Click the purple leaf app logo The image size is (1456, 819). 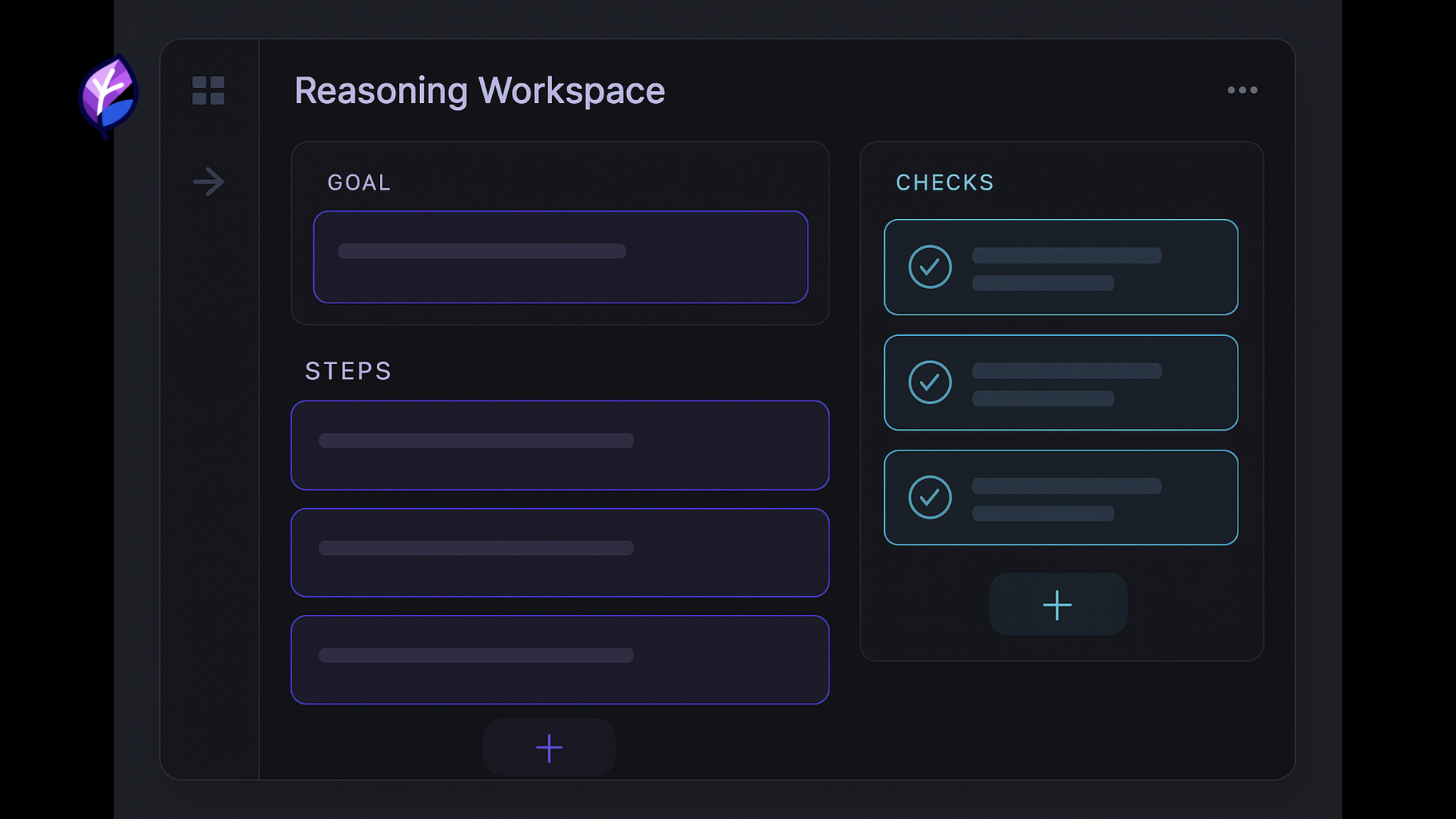coord(108,96)
